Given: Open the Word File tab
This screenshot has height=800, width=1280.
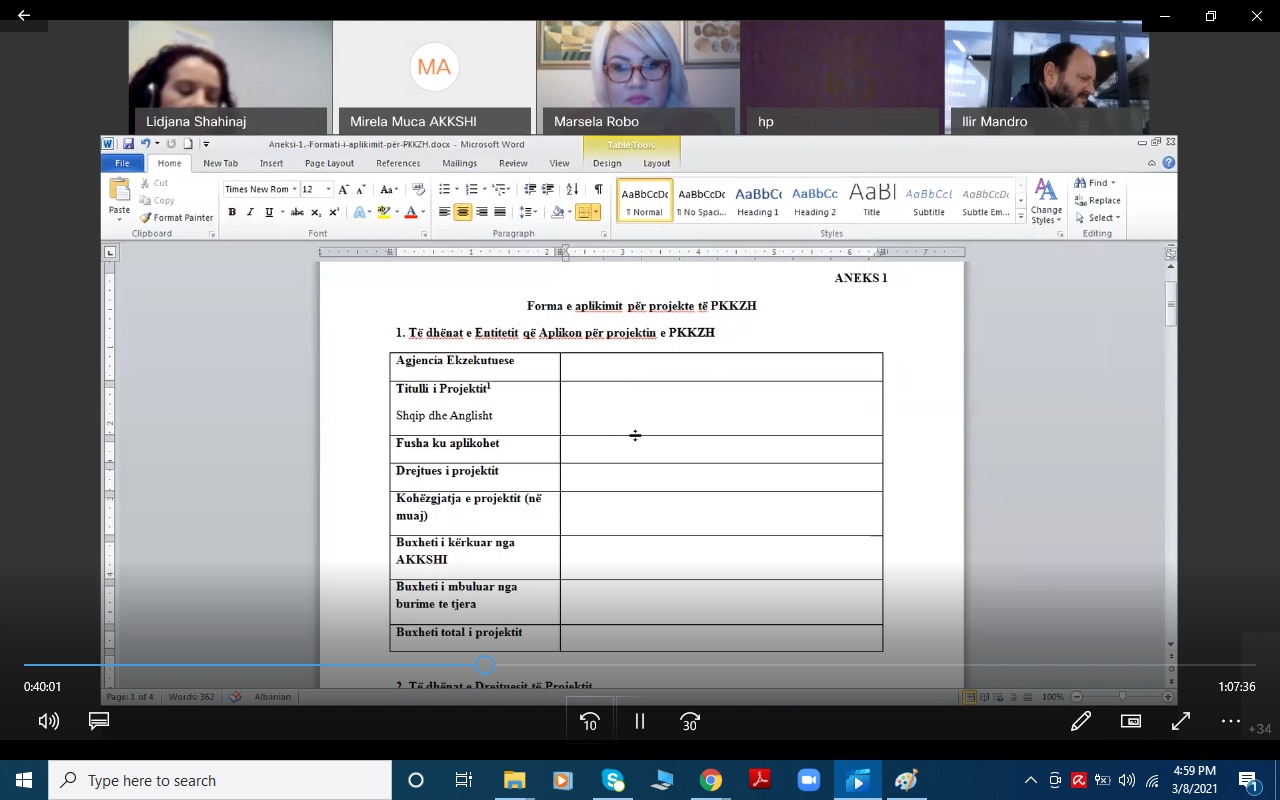Looking at the screenshot, I should click(x=122, y=163).
